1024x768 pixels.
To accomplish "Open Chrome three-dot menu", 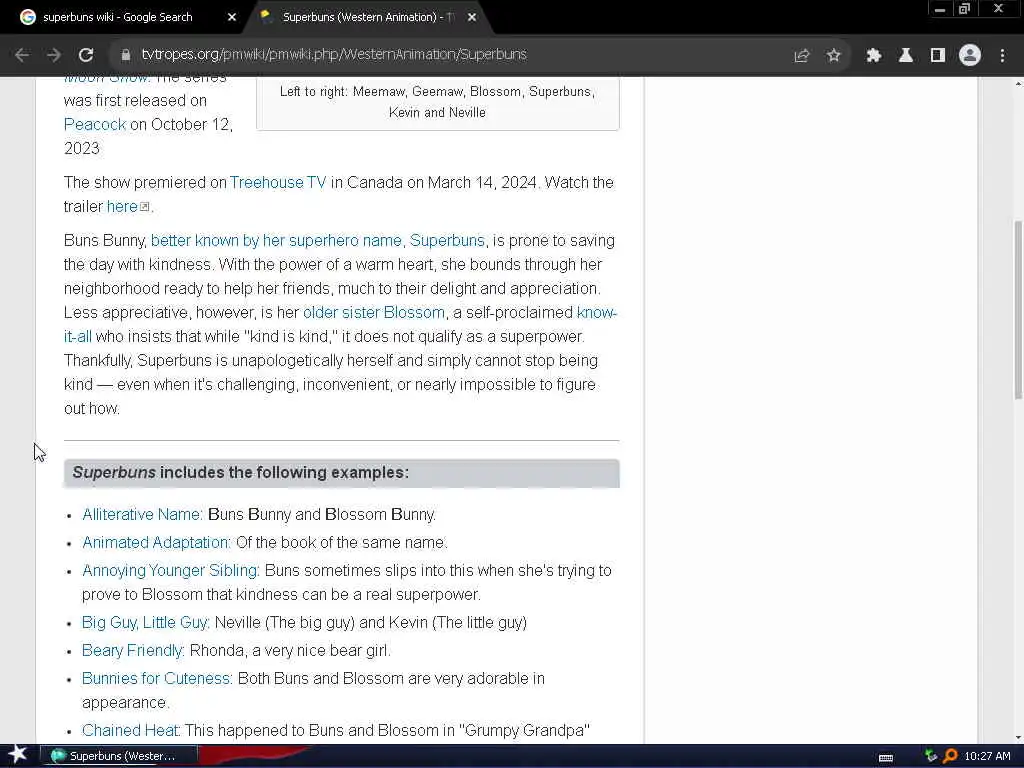I will [1002, 56].
